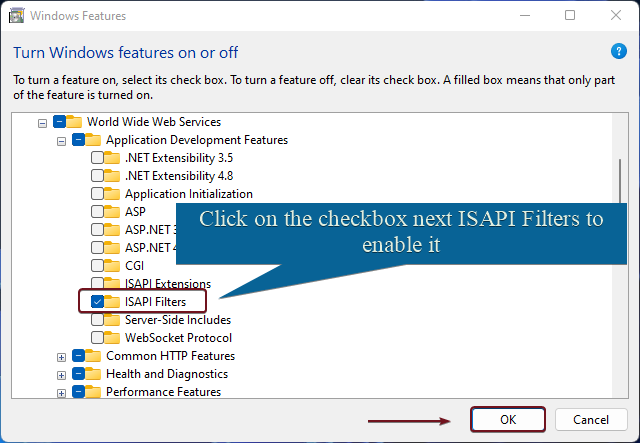Click the Cancel button
Viewport: 640px width, 443px height.
[x=591, y=419]
